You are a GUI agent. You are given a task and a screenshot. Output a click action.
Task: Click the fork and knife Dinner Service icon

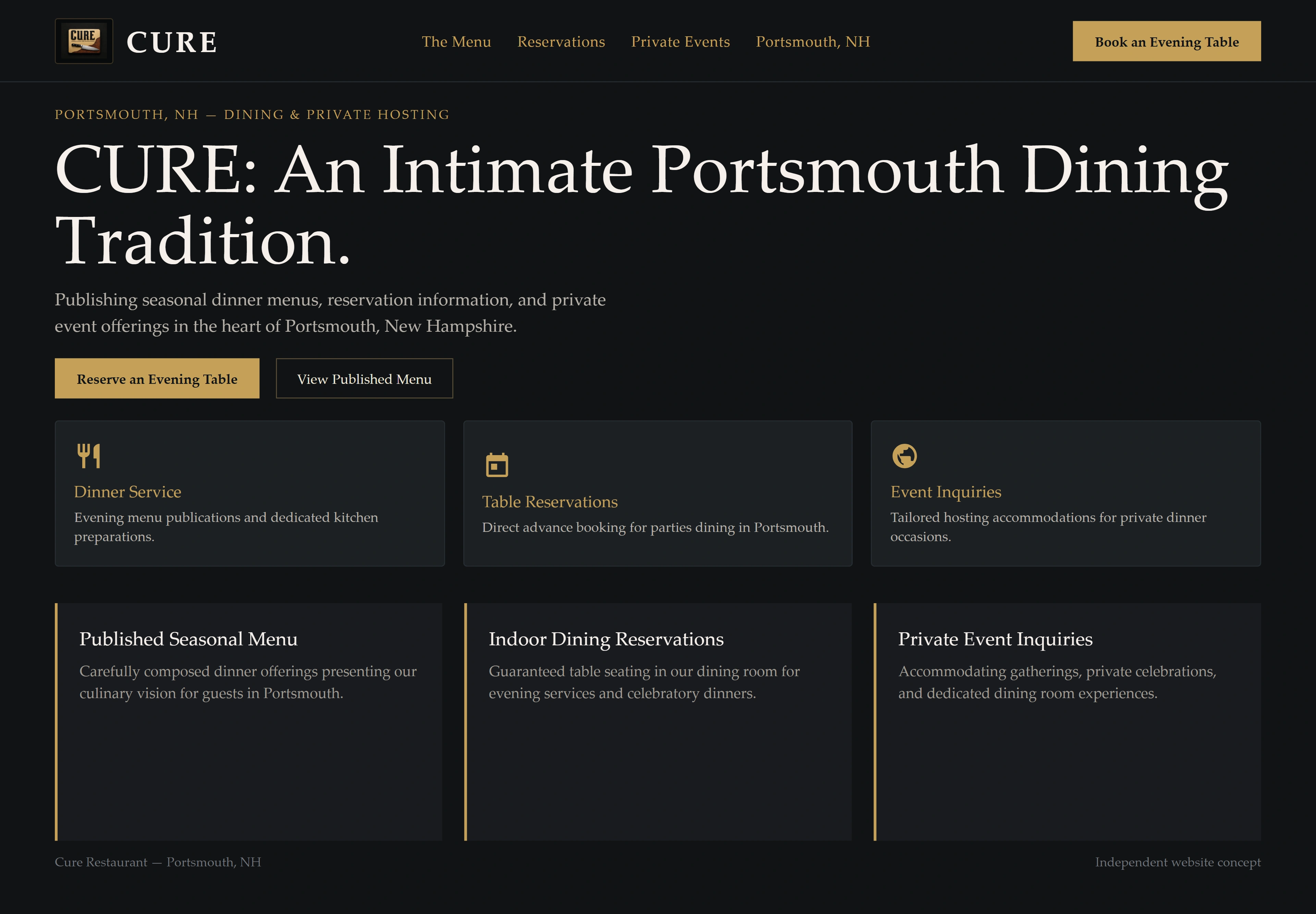point(89,456)
